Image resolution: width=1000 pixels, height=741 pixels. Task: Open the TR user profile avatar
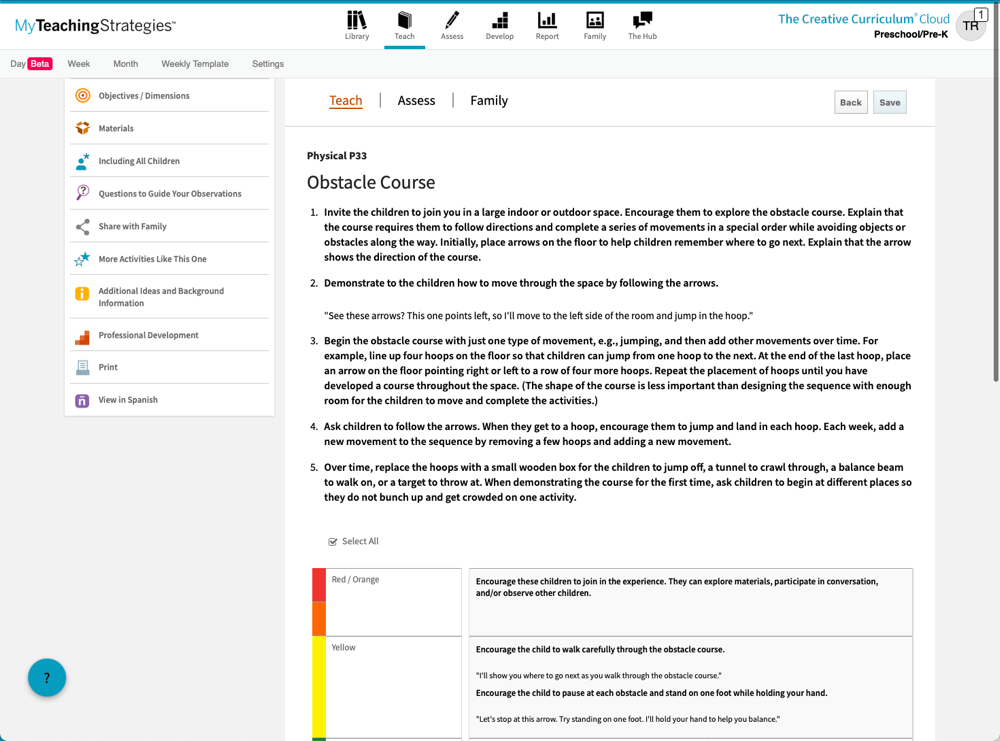[x=970, y=26]
